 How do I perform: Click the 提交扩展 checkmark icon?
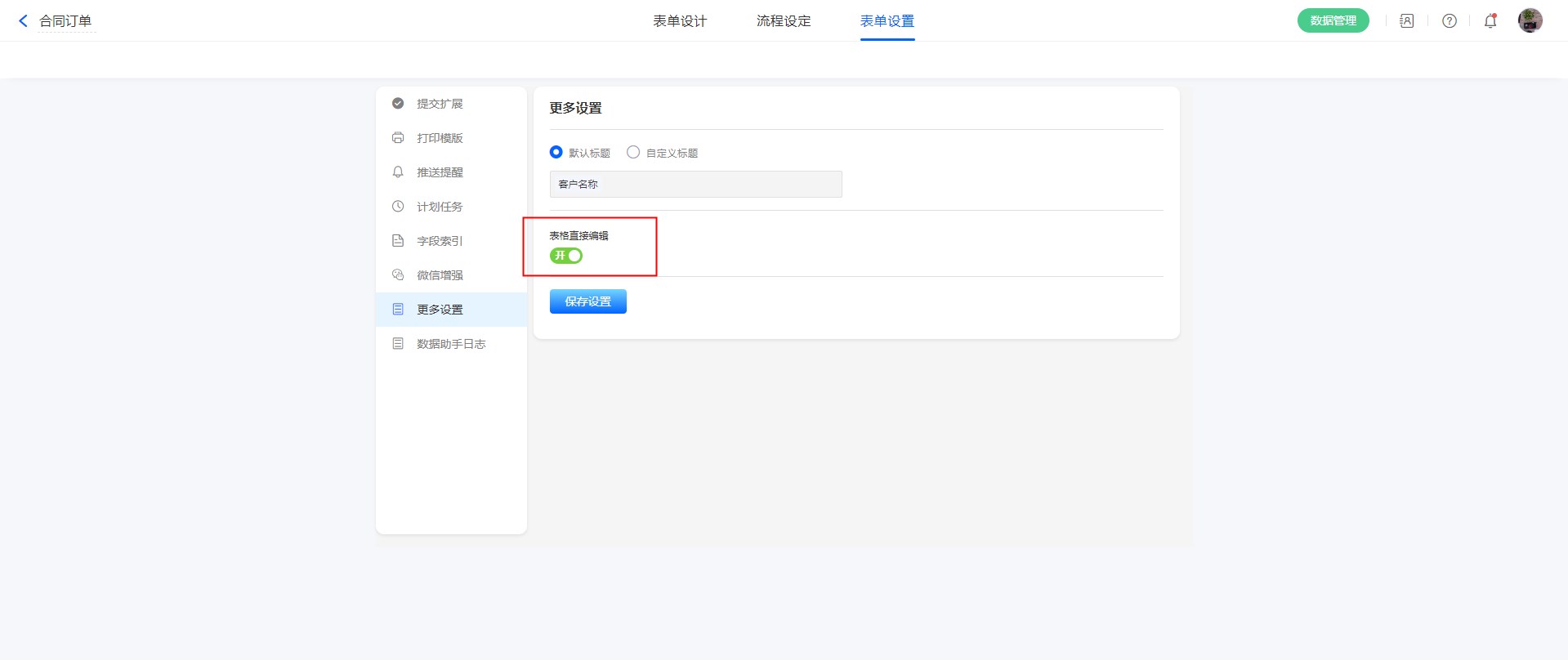point(398,104)
